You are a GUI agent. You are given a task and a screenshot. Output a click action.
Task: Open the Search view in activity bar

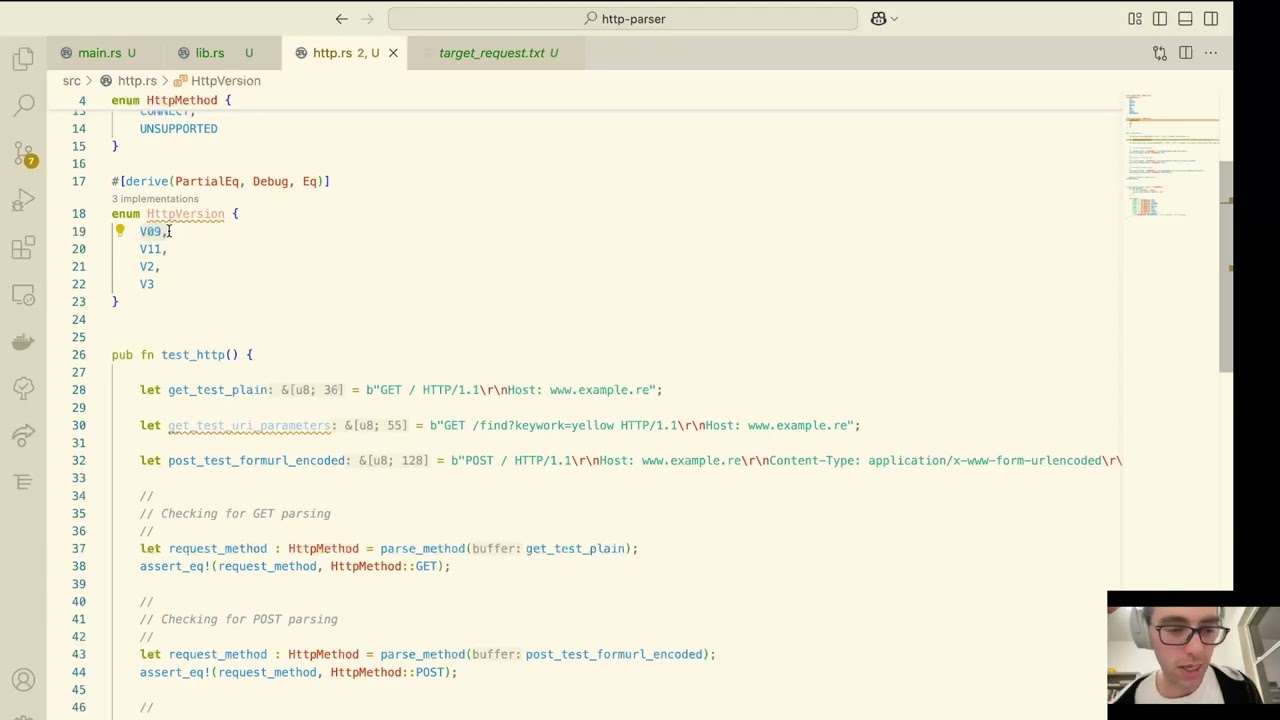pyautogui.click(x=24, y=104)
